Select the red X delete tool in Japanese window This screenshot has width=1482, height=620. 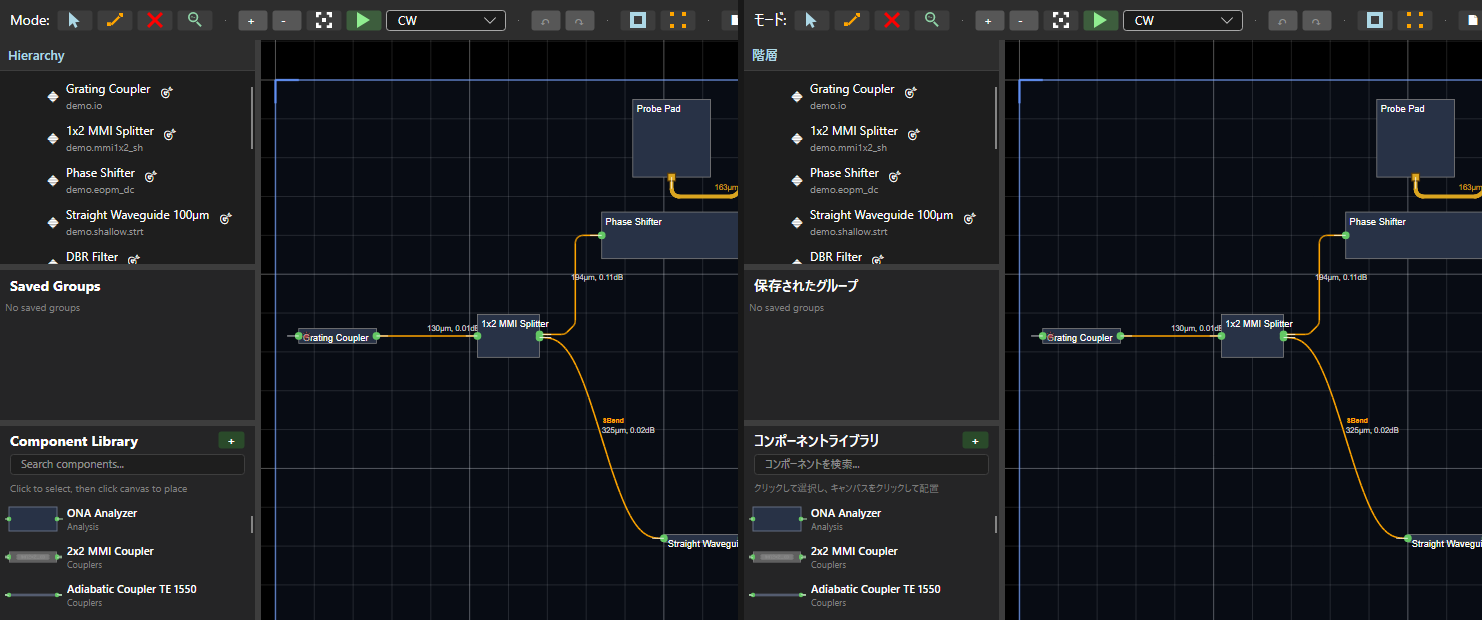pyautogui.click(x=891, y=20)
